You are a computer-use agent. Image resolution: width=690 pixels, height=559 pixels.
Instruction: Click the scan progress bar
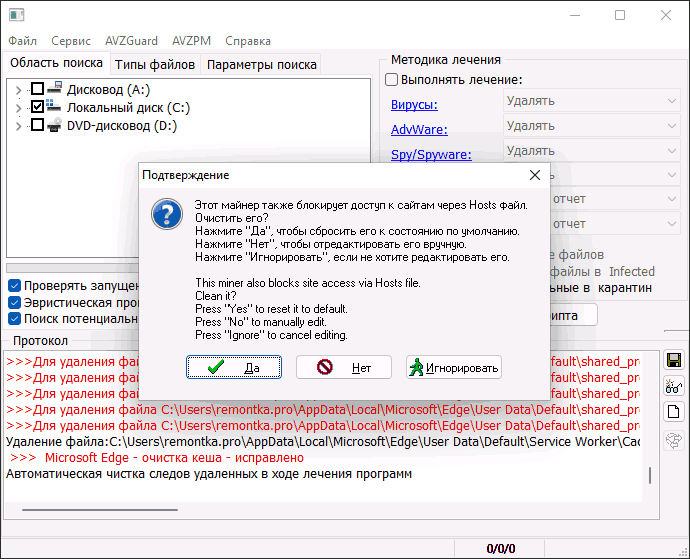click(73, 268)
